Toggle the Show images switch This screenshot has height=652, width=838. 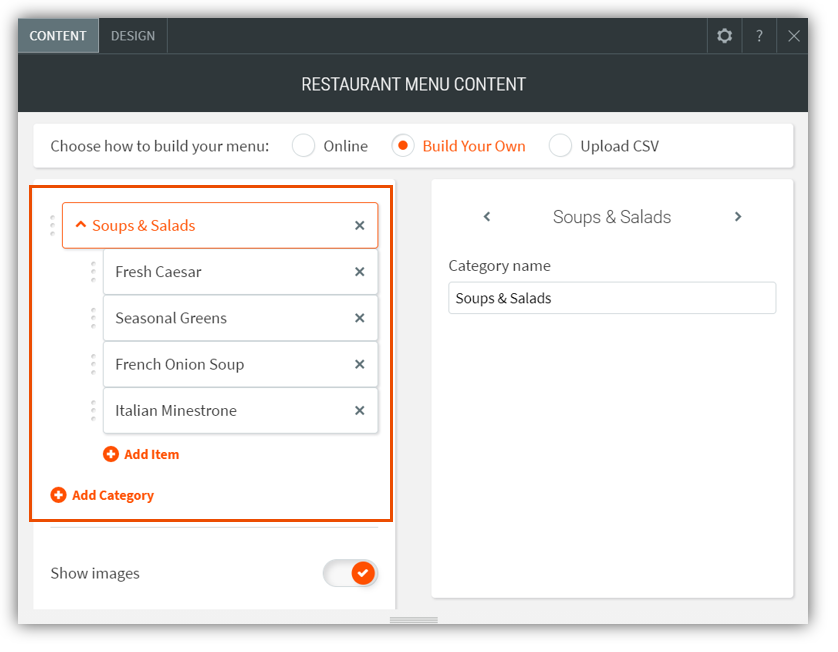tap(350, 573)
